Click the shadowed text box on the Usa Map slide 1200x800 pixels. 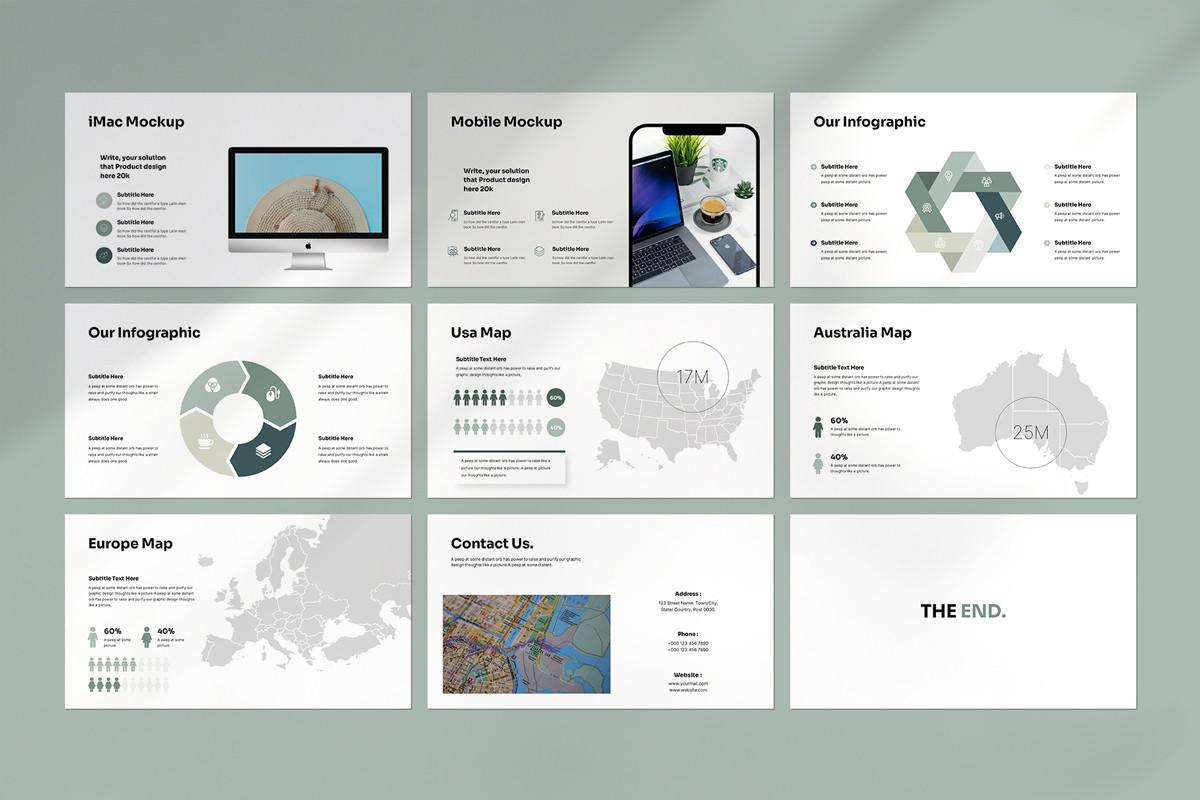(x=510, y=467)
